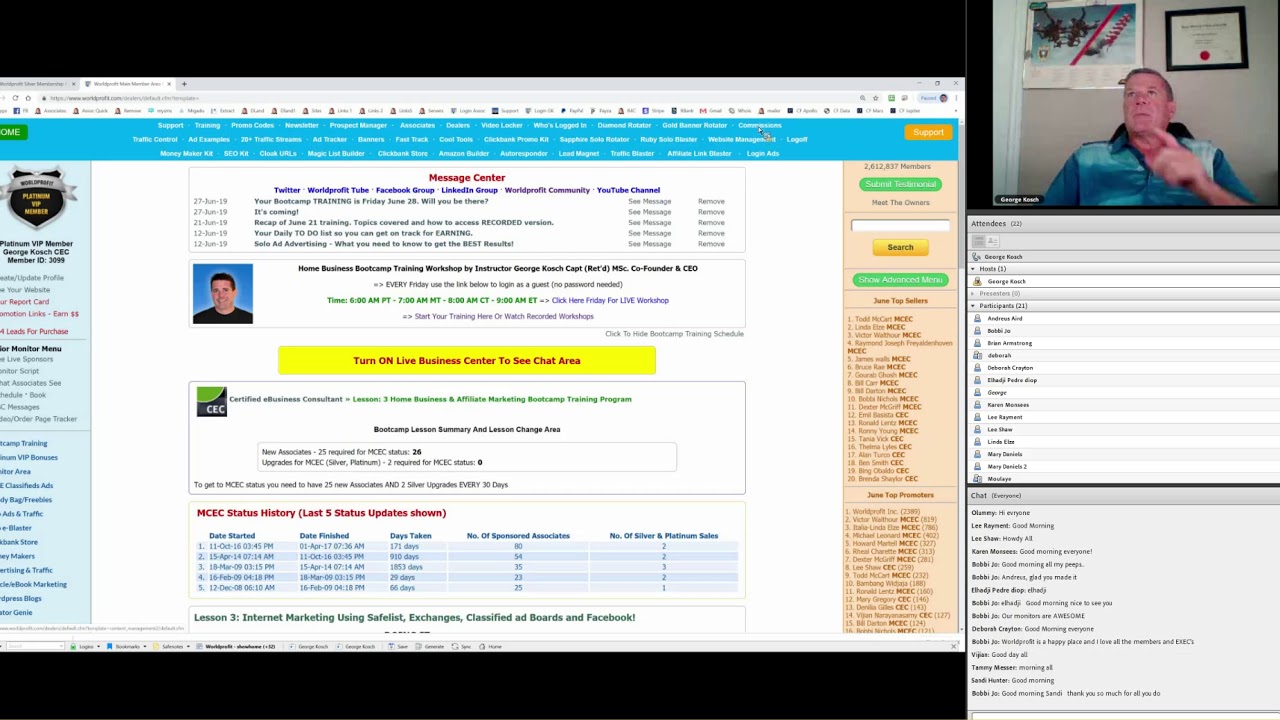Image resolution: width=1280 pixels, height=720 pixels.
Task: Open Leads For Purchase sidebar link
Action: (34, 331)
